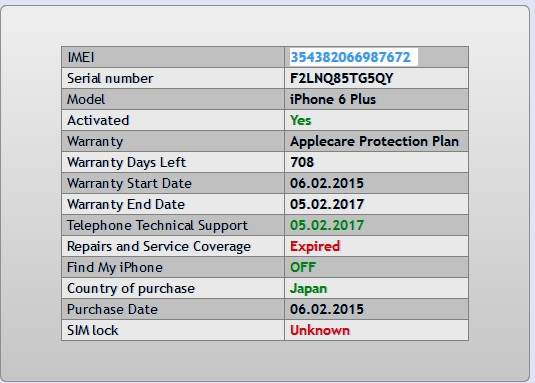This screenshot has height=383, width=535.
Task: Click the red Expired coverage status
Action: [x=315, y=246]
